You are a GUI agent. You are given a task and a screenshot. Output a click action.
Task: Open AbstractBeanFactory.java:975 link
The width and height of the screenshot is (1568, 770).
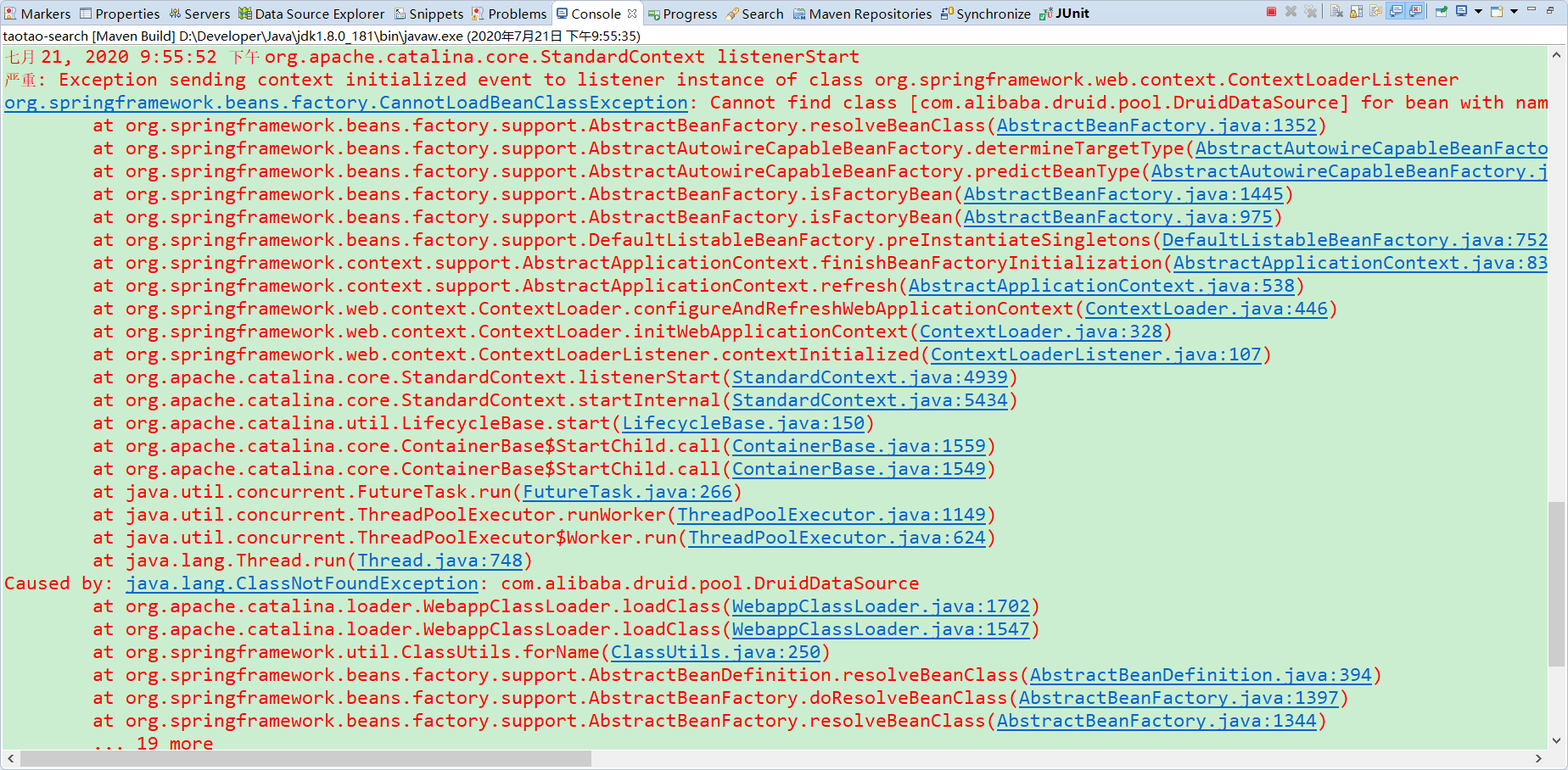(x=1118, y=217)
